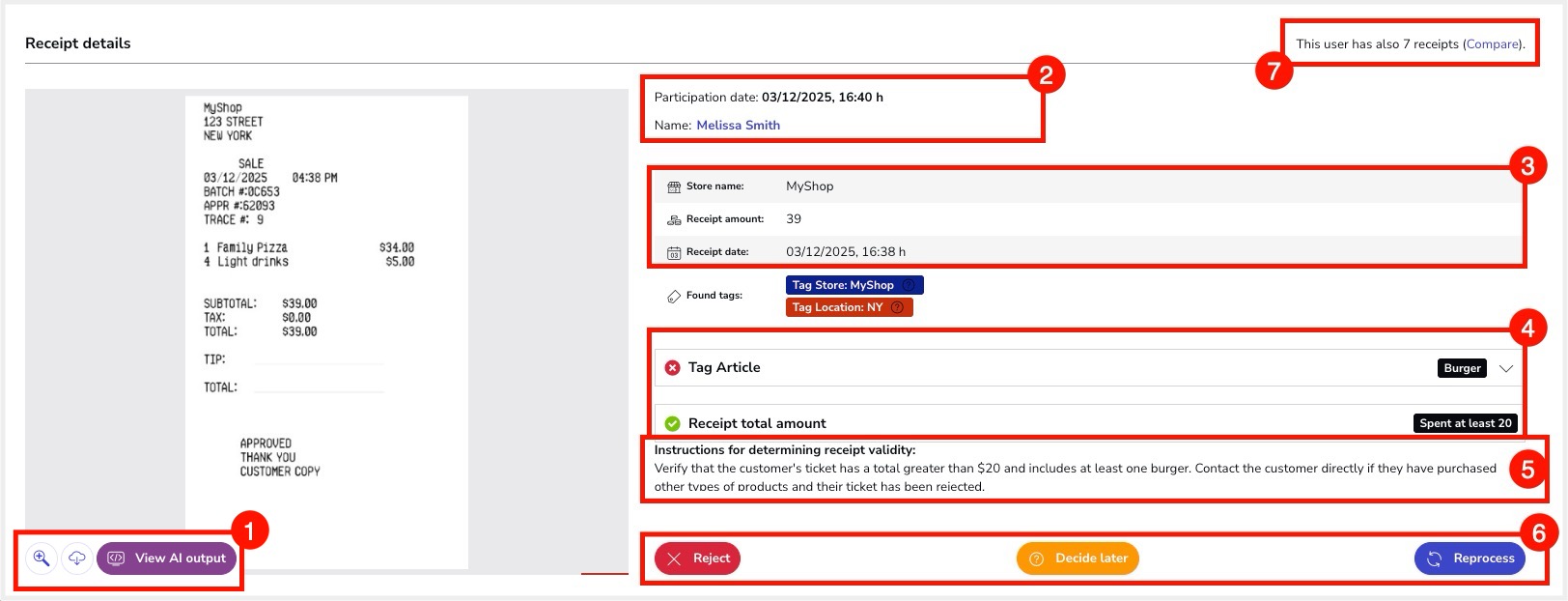Viewport: 1568px width, 601px height.
Task: Open View AI output
Action: (x=167, y=558)
